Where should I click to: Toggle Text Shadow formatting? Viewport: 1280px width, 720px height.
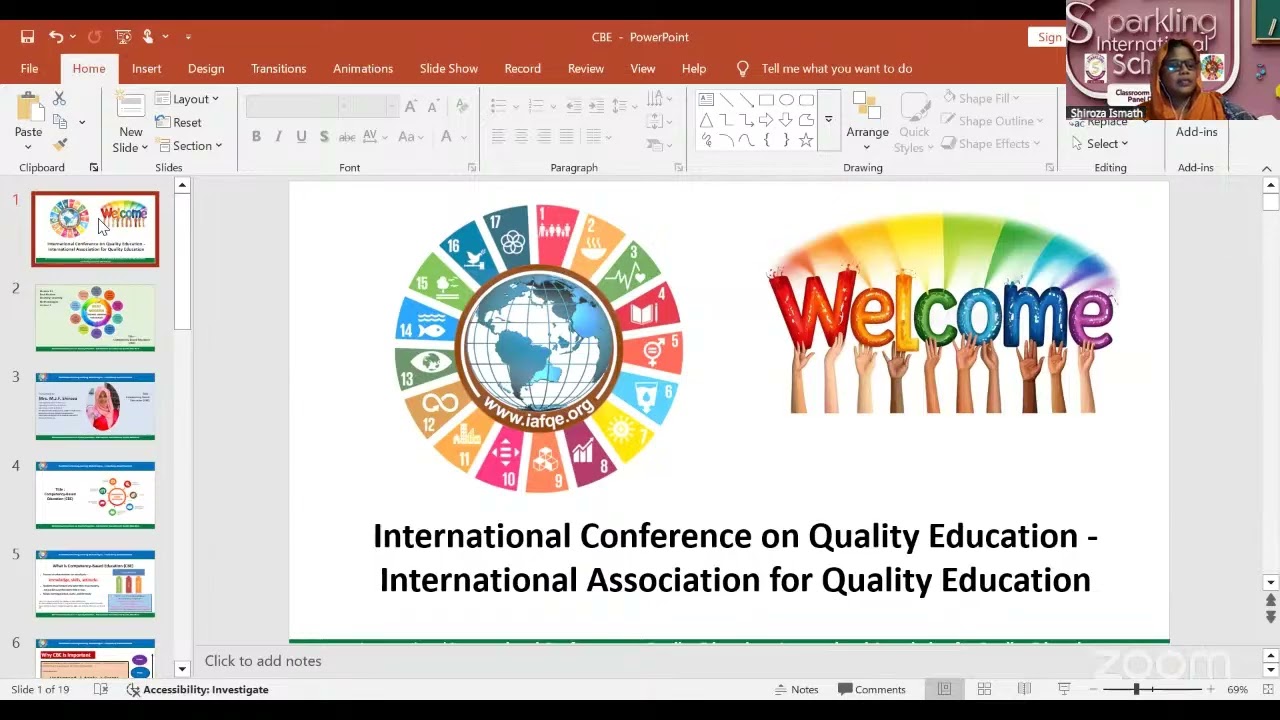coord(324,136)
